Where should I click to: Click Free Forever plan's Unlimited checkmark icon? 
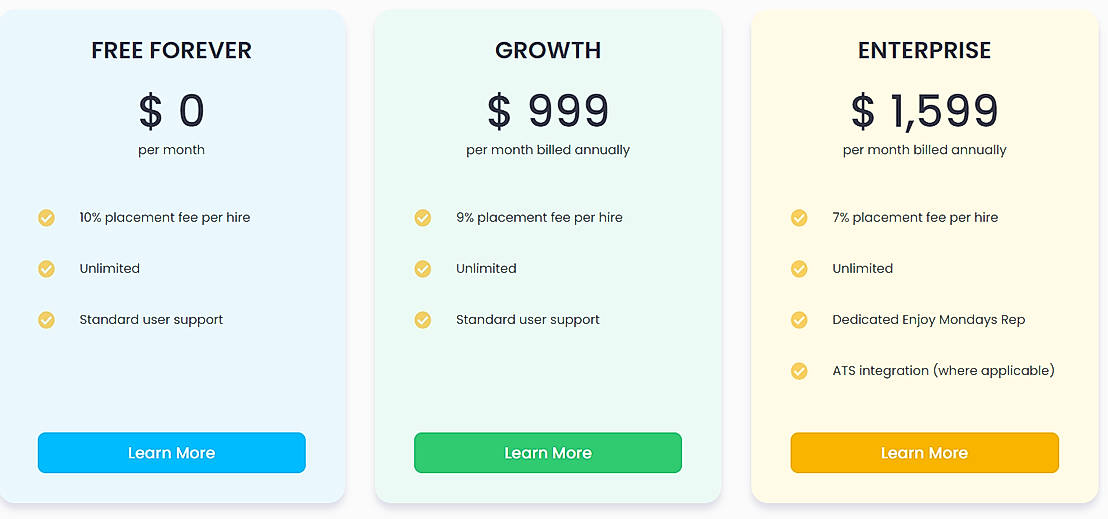46,269
